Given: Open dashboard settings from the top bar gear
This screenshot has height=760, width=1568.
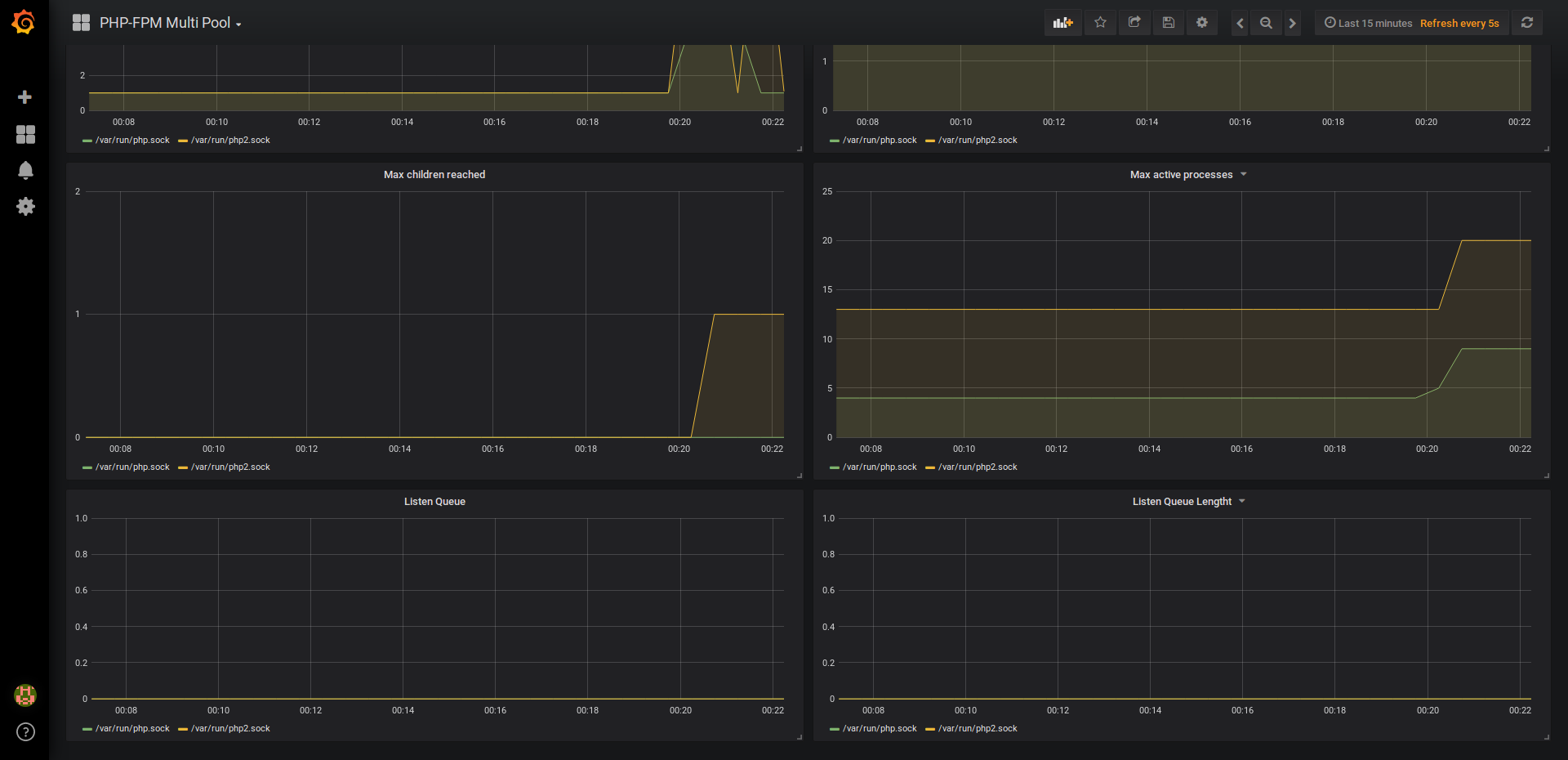Looking at the screenshot, I should [1202, 23].
